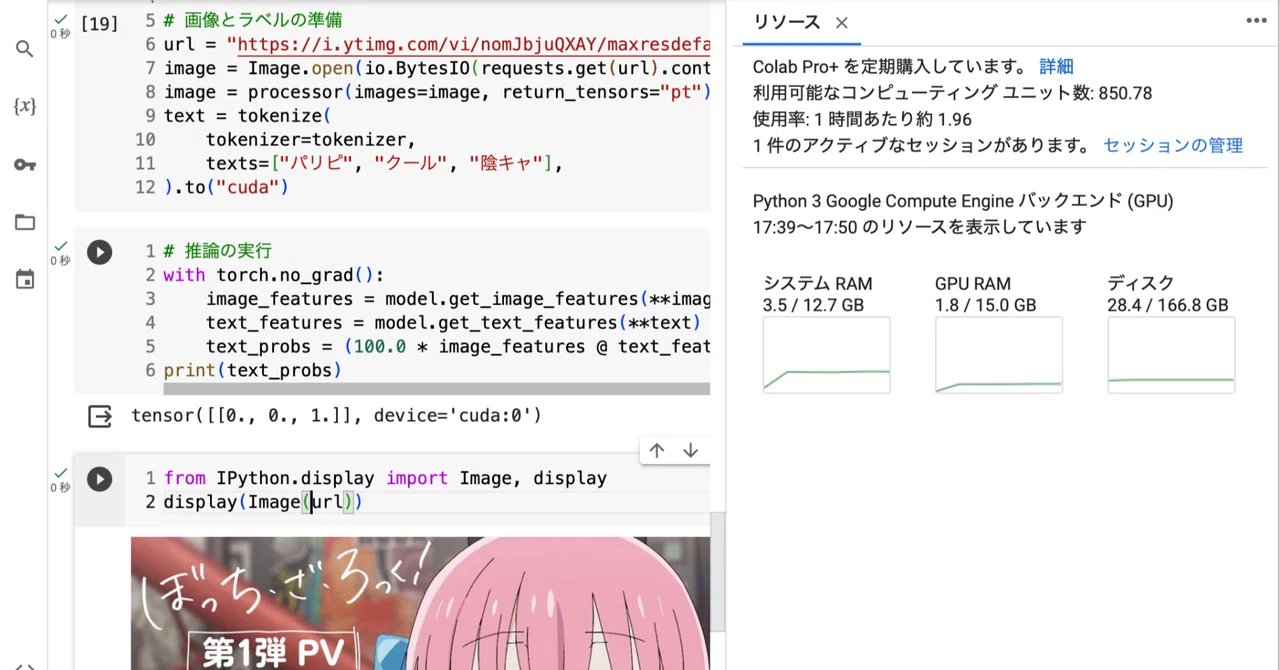Click the displayed ぼっち・ざ・ろっく image output
Viewport: 1280px width, 670px height.
(x=420, y=603)
